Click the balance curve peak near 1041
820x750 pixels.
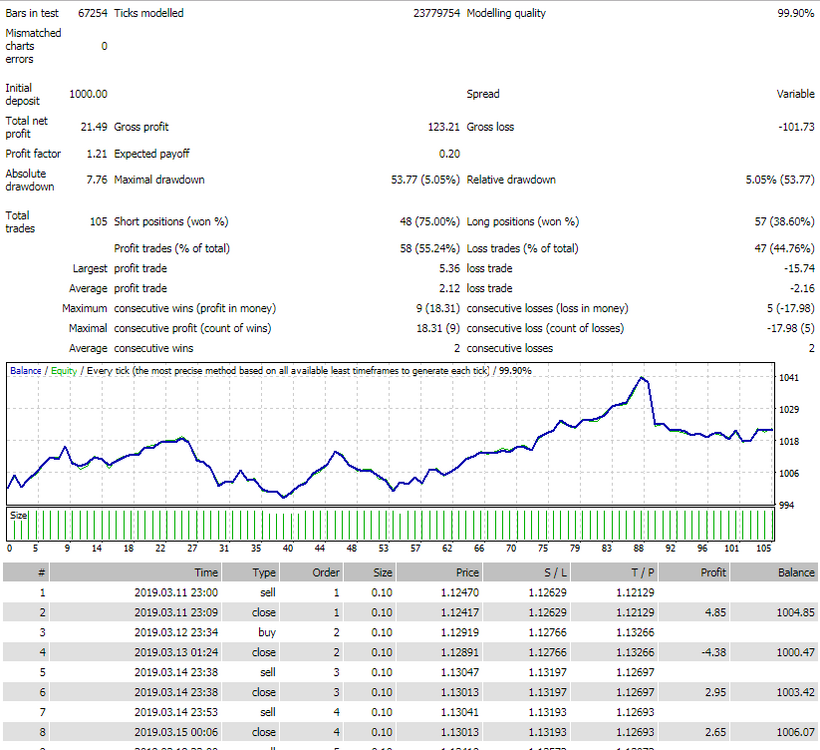click(x=641, y=378)
